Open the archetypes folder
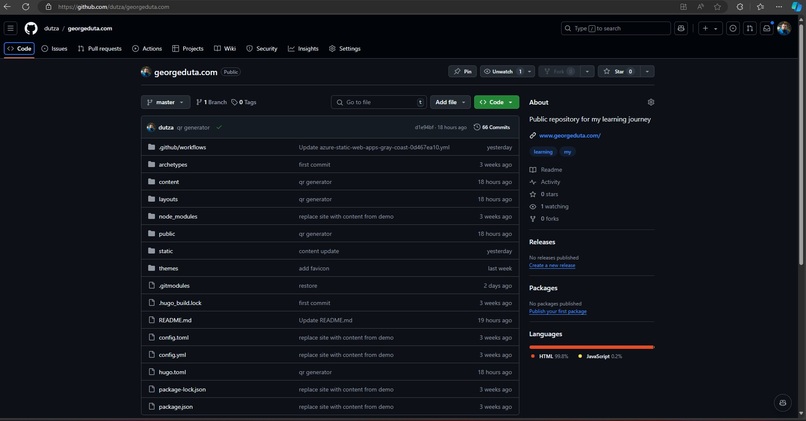 tap(173, 165)
